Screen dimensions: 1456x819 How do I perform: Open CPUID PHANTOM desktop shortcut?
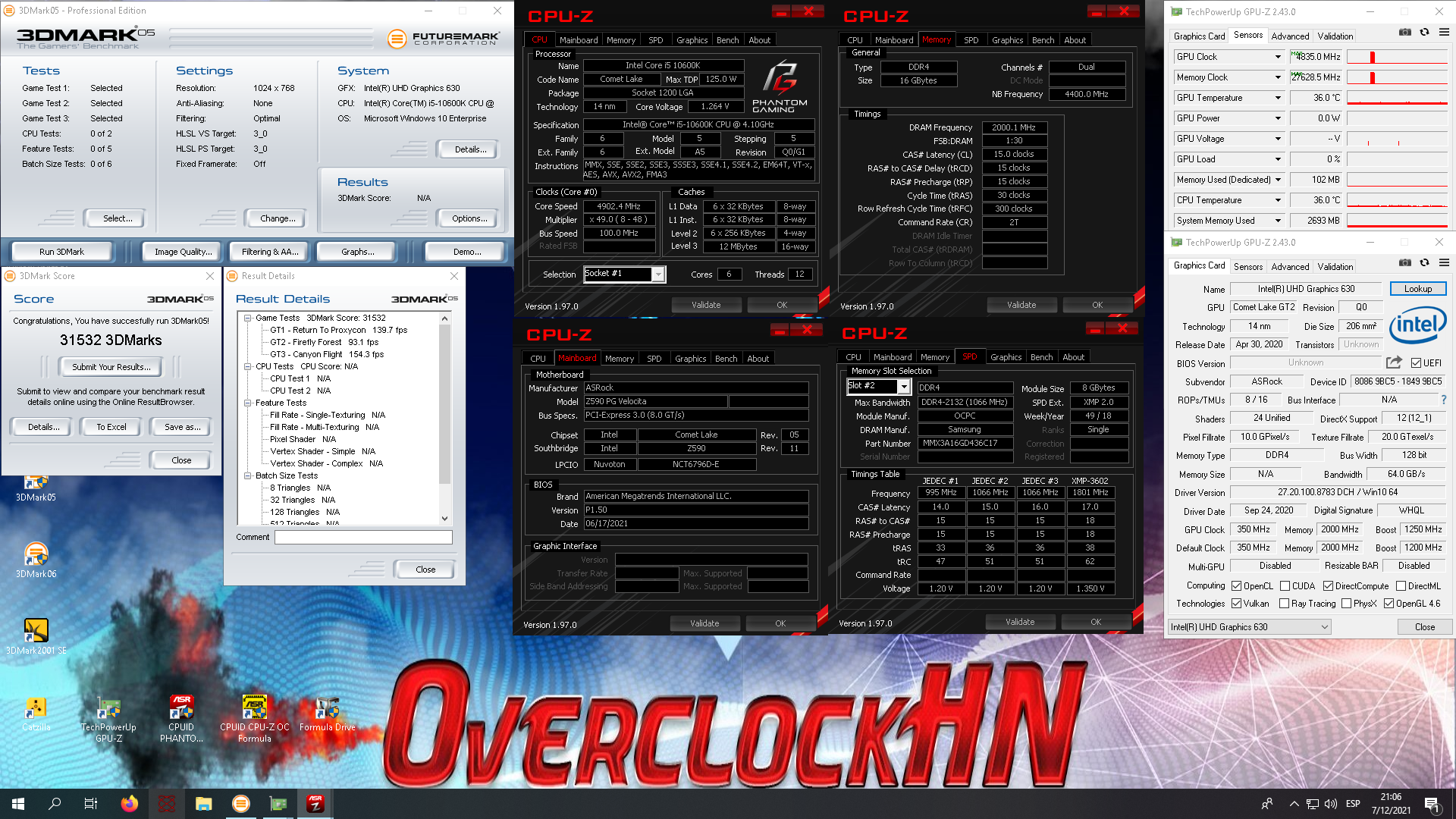[x=181, y=719]
